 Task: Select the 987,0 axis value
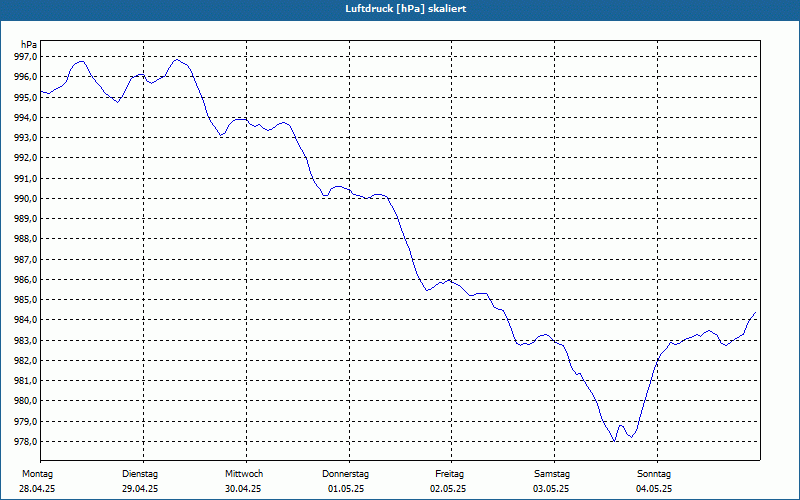pos(26,260)
